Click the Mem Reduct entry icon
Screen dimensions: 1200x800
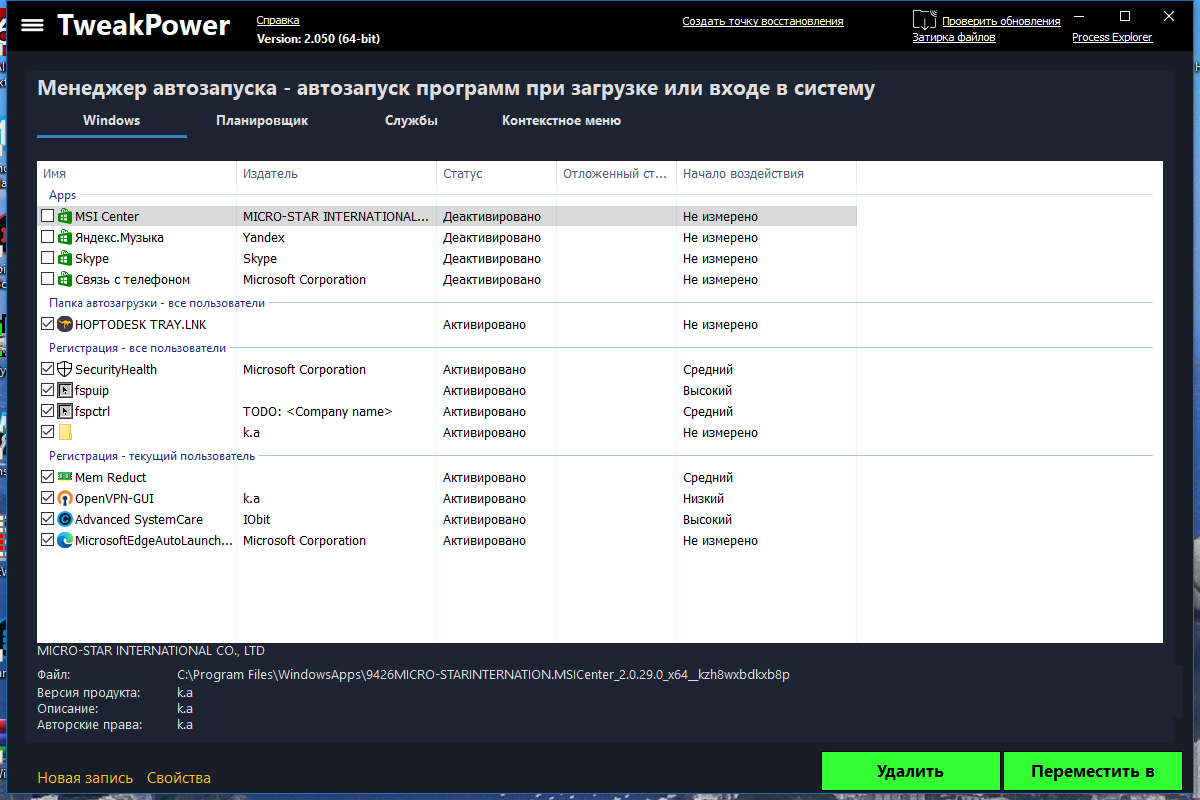tap(65, 478)
